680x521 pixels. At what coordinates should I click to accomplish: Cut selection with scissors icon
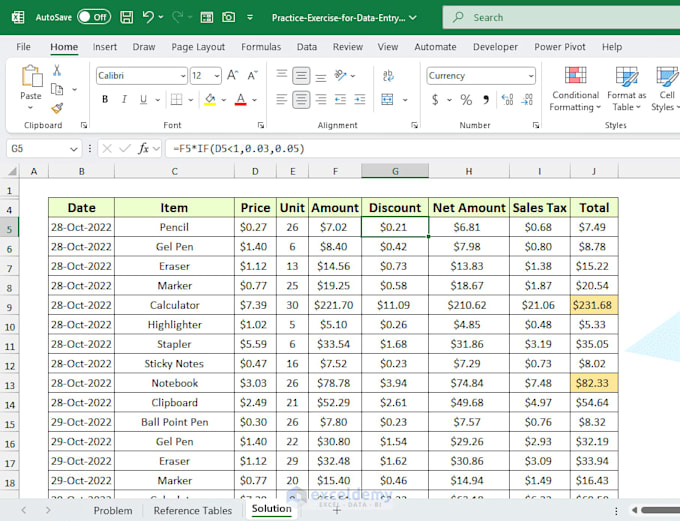tap(57, 70)
